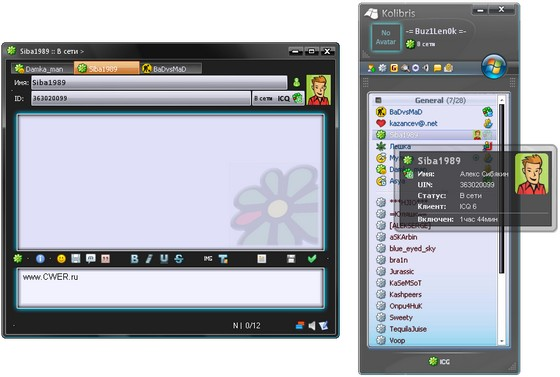The height and width of the screenshot is (377, 560).
Task: Click the Windows orb button in Kolibris
Action: point(494,66)
